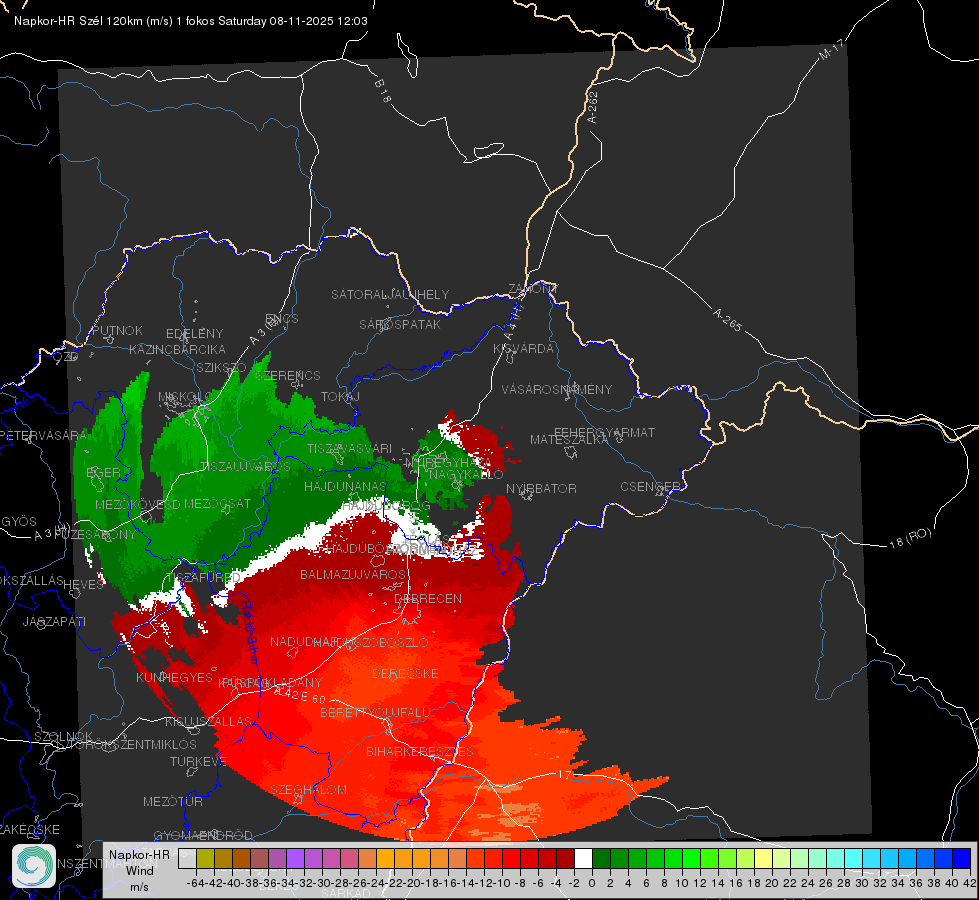Click the A-262 road label
Screen dimensions: 979x900
[x=593, y=107]
